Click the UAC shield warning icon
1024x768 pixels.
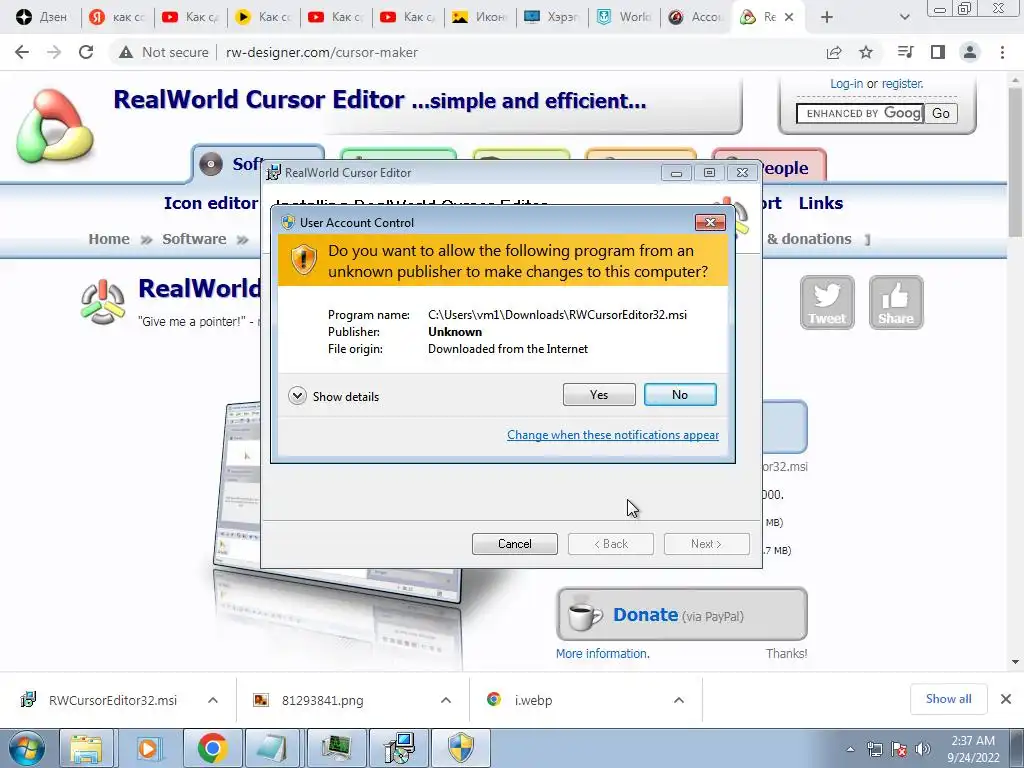[303, 260]
